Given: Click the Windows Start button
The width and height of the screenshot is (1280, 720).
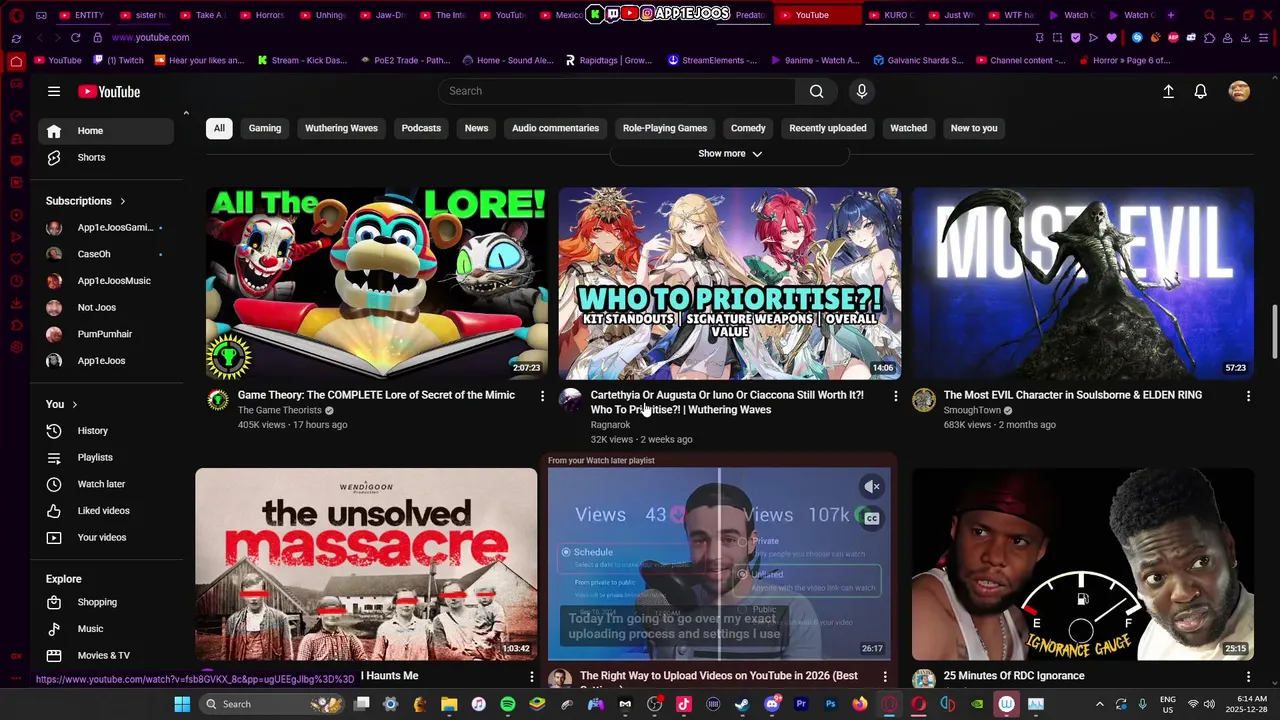Looking at the screenshot, I should pyautogui.click(x=182, y=704).
